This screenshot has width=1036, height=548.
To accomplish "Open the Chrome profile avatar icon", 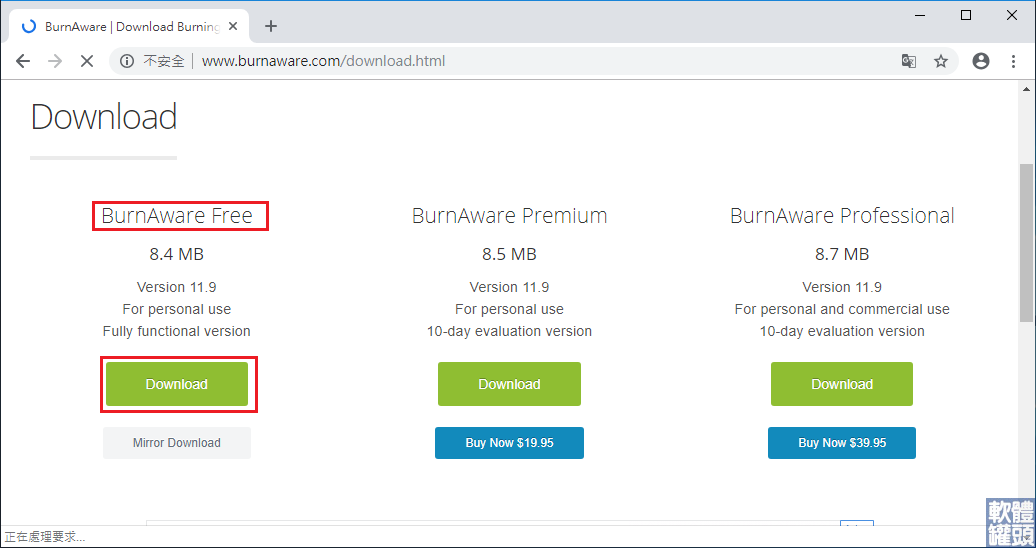I will point(981,61).
